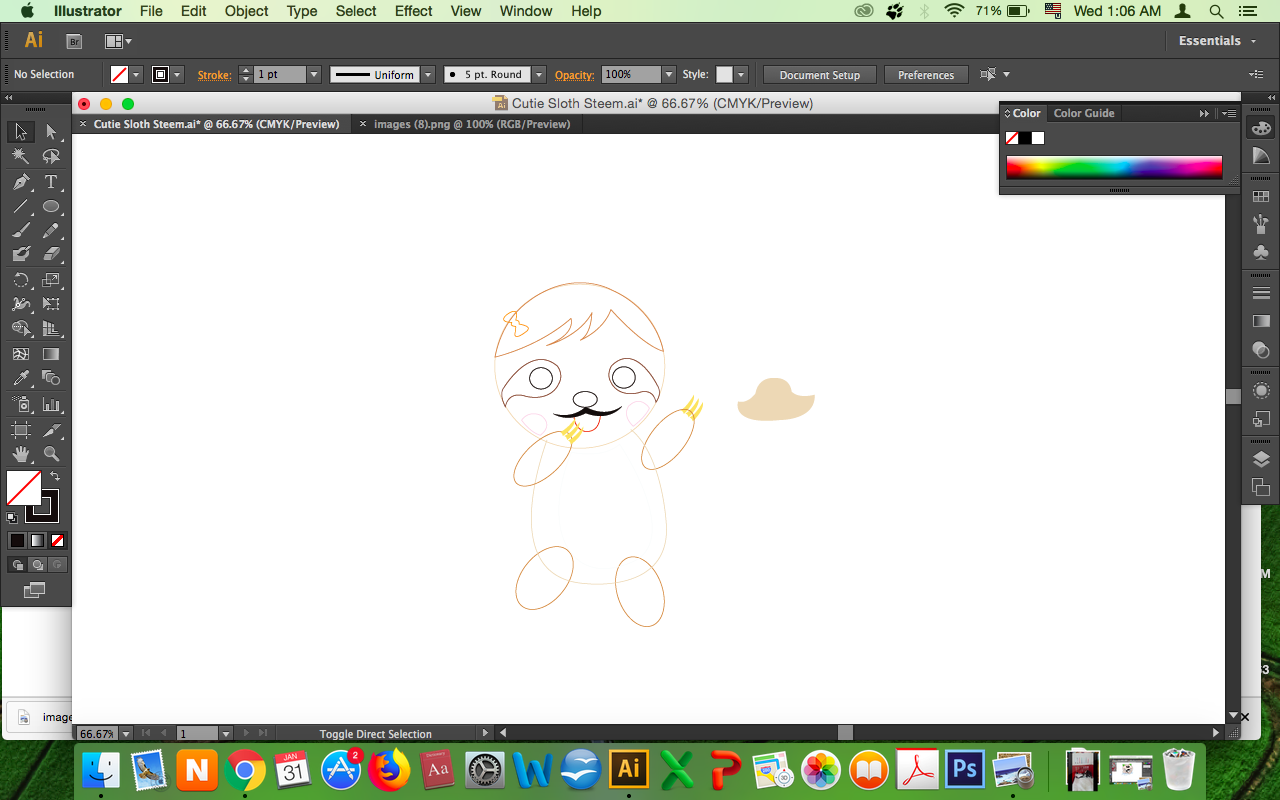Screen dimensions: 1280x800
Task: Click the Preferences button
Action: [x=926, y=75]
